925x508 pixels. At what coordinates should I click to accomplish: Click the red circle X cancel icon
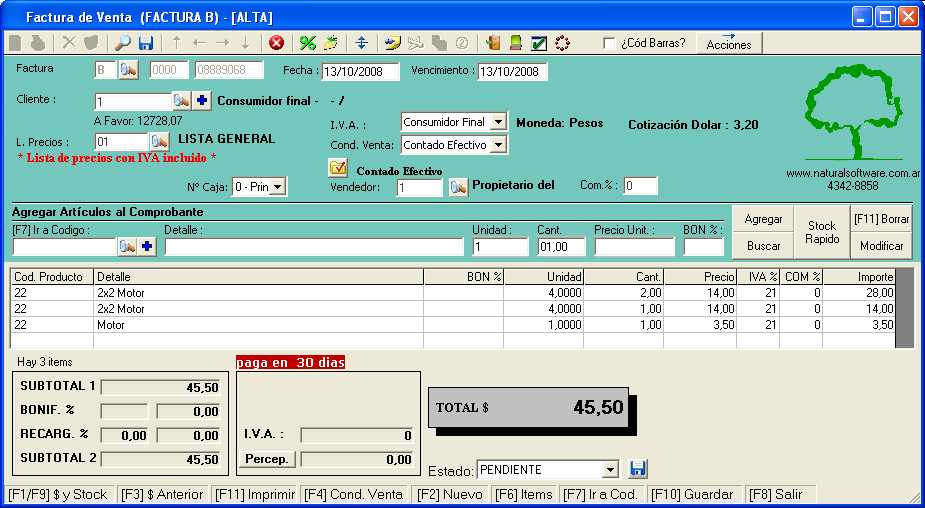click(x=276, y=42)
